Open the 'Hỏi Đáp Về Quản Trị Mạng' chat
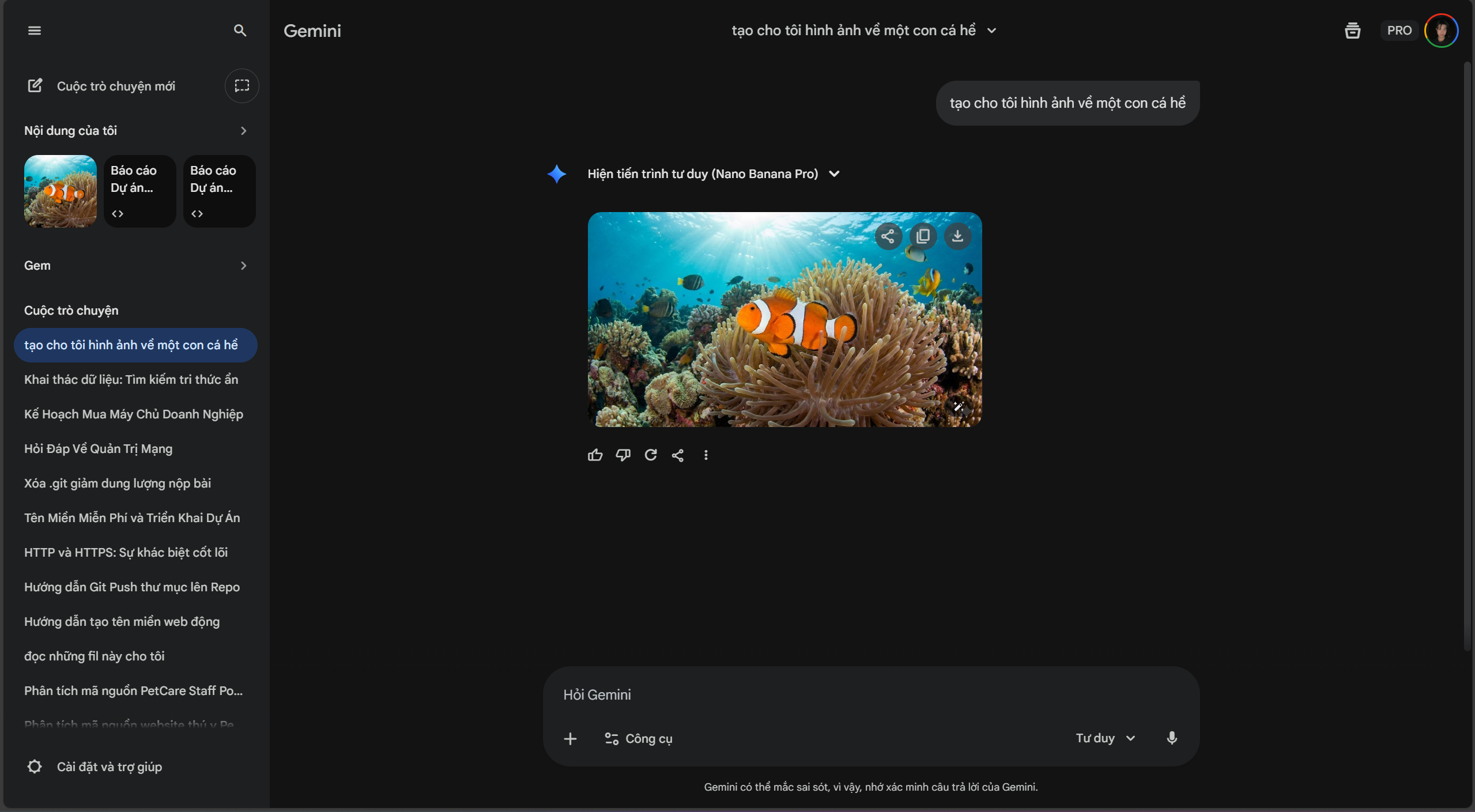The height and width of the screenshot is (812, 1475). tap(98, 448)
